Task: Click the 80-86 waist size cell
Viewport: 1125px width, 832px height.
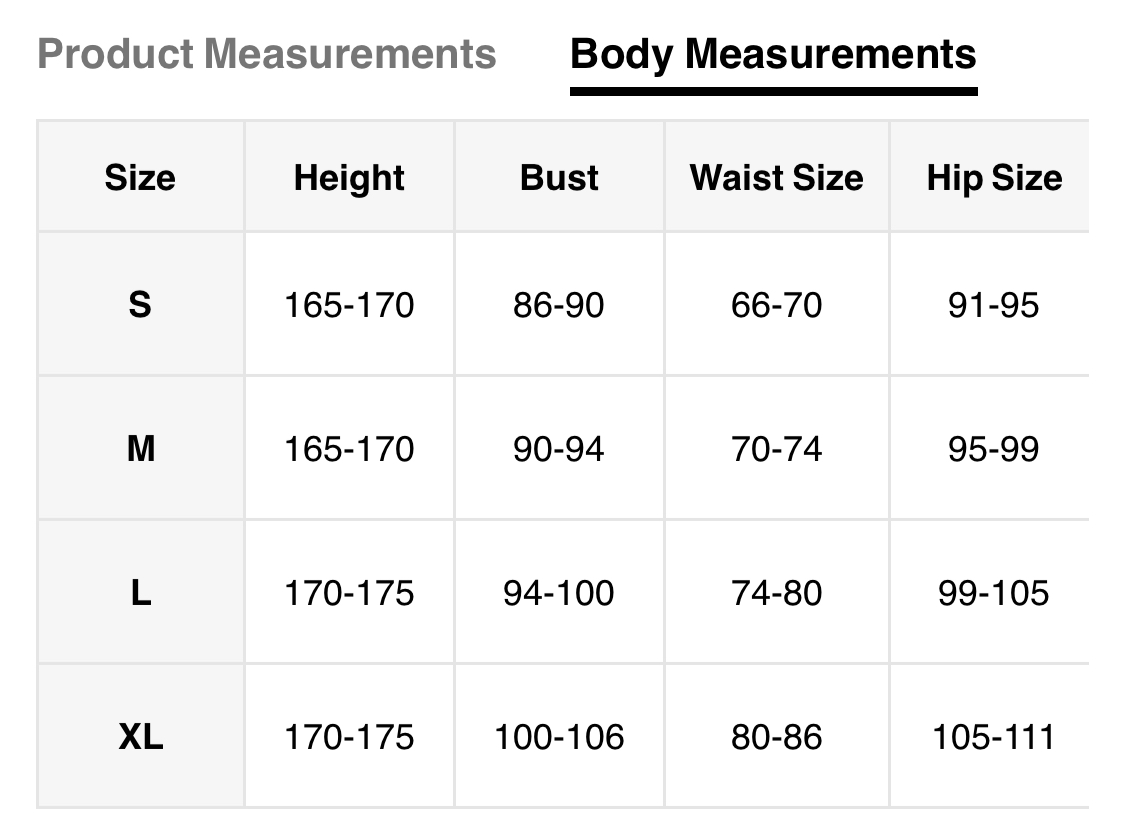Action: click(776, 738)
